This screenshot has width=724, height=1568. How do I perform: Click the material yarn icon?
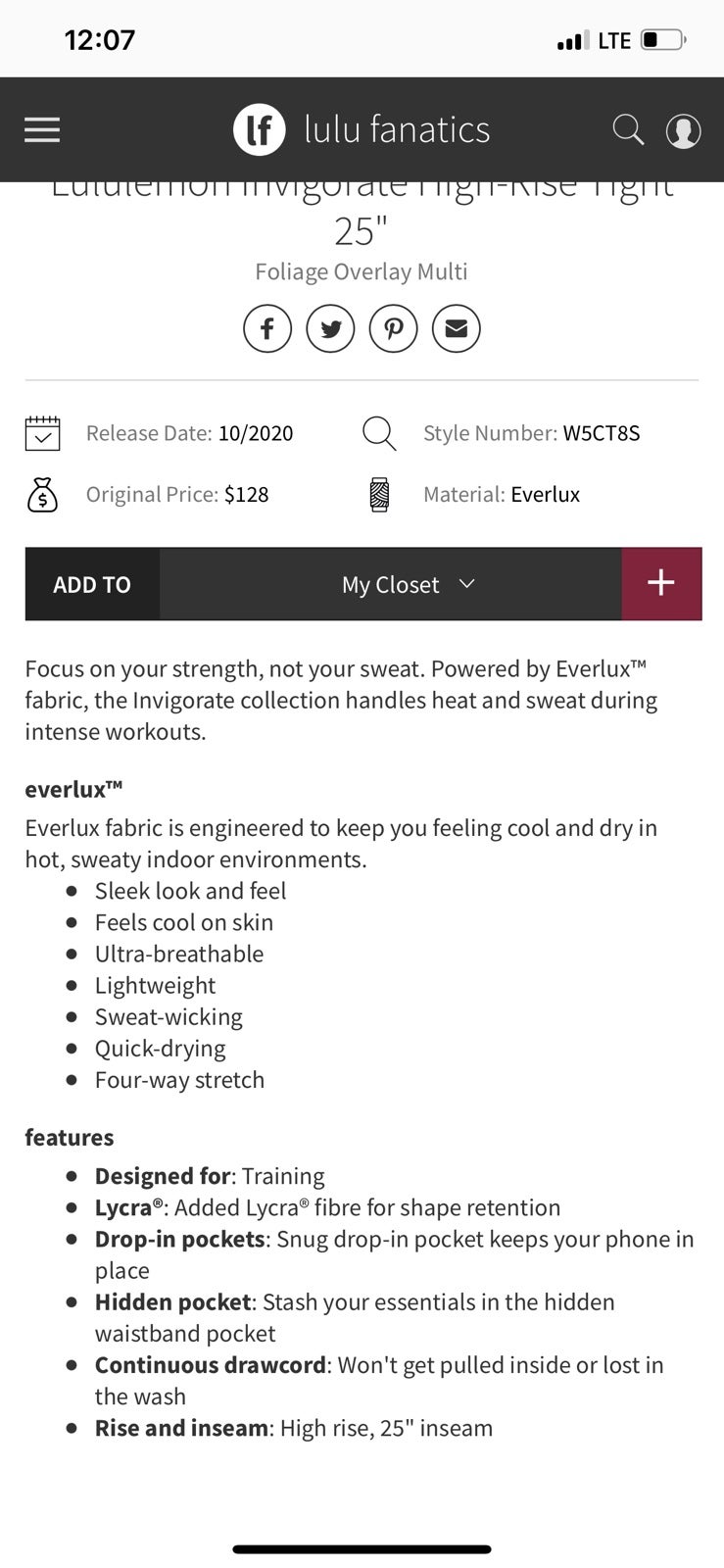(379, 495)
